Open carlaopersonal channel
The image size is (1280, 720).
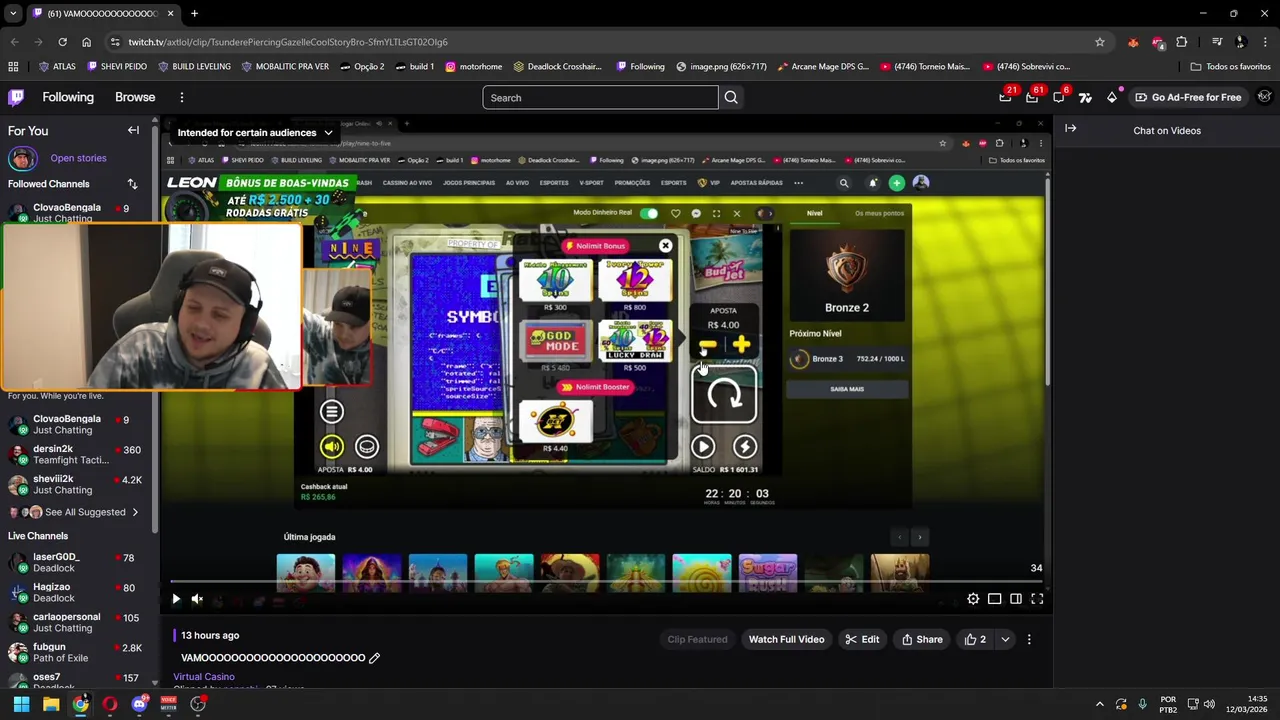click(x=76, y=623)
